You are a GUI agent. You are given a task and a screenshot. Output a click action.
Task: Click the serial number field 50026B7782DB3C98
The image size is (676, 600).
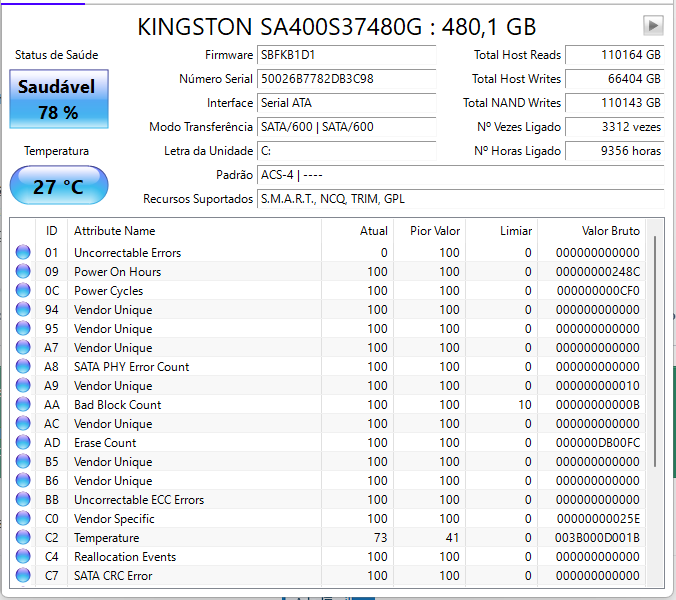pos(347,79)
